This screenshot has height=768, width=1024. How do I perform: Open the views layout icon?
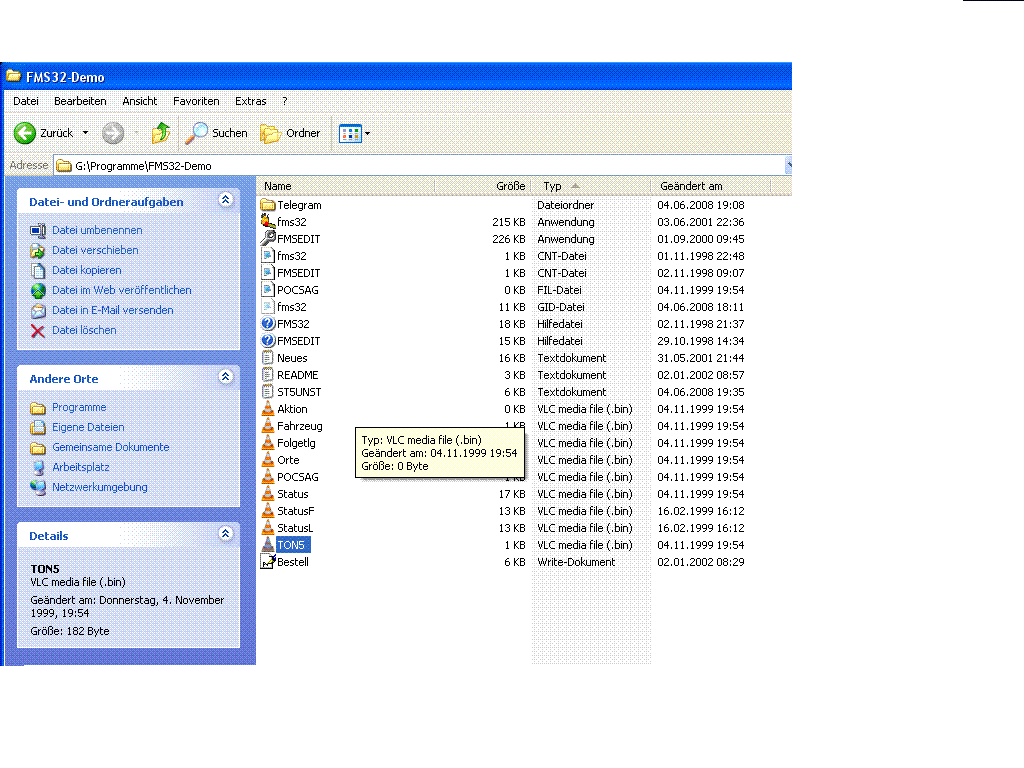point(350,133)
